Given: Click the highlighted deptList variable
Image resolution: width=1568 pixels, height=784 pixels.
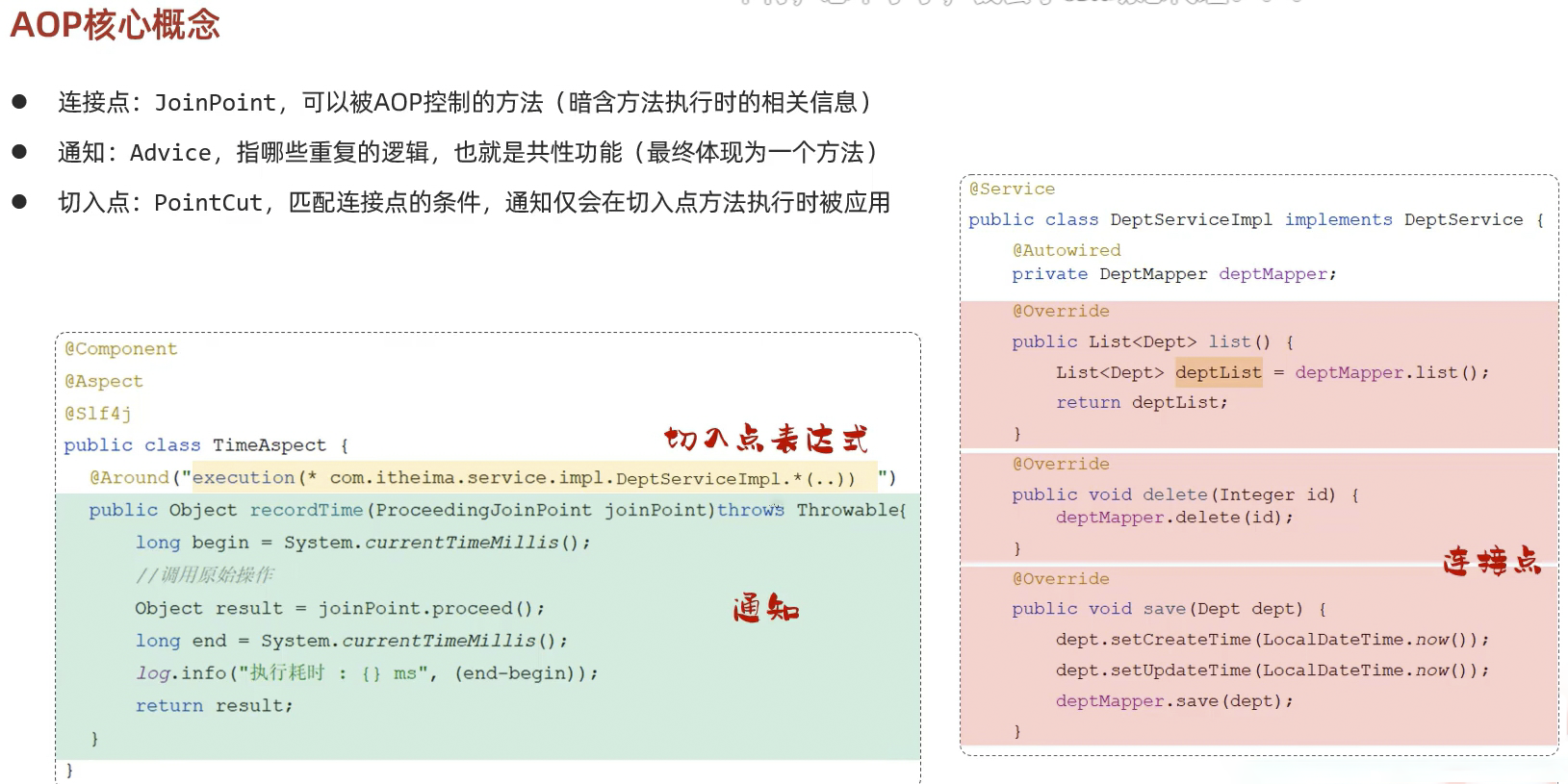Looking at the screenshot, I should coord(1218,372).
